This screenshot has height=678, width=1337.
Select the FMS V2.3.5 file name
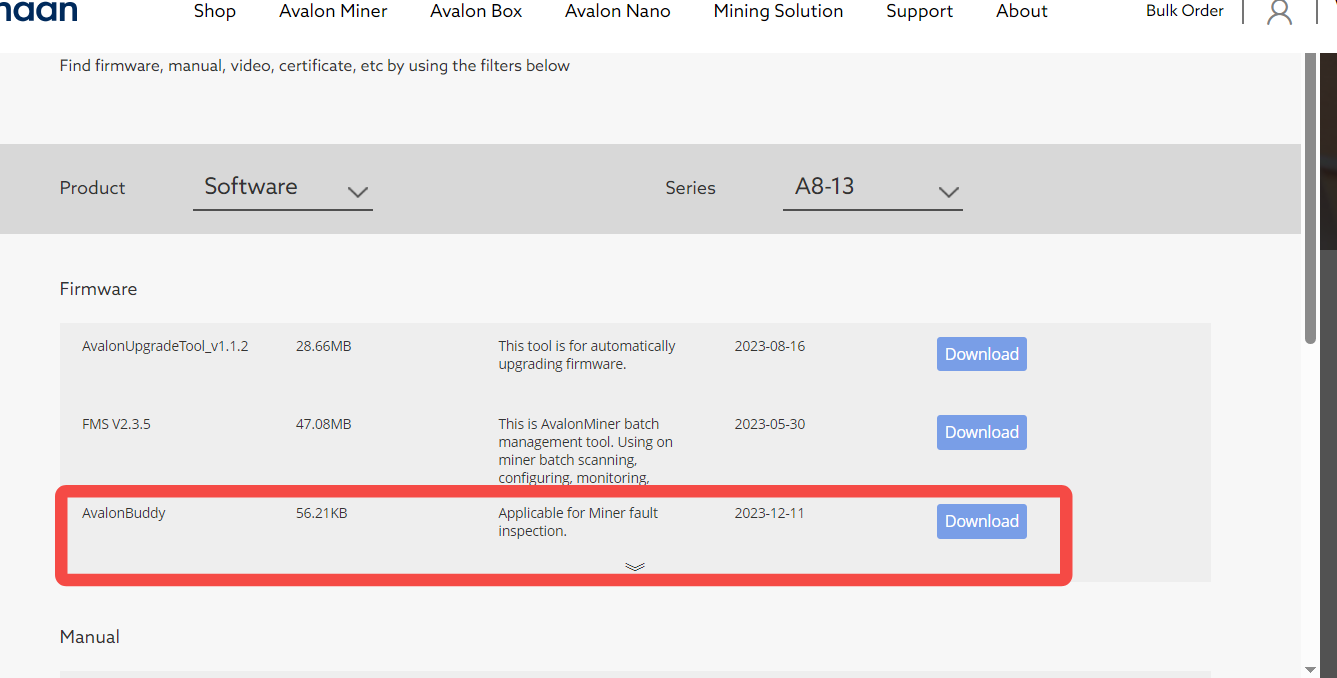[116, 424]
